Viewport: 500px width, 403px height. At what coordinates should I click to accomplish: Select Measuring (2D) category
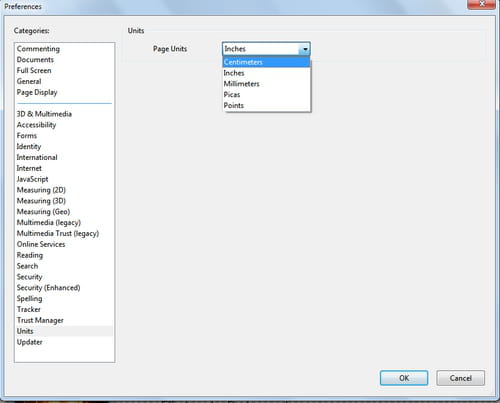41,190
